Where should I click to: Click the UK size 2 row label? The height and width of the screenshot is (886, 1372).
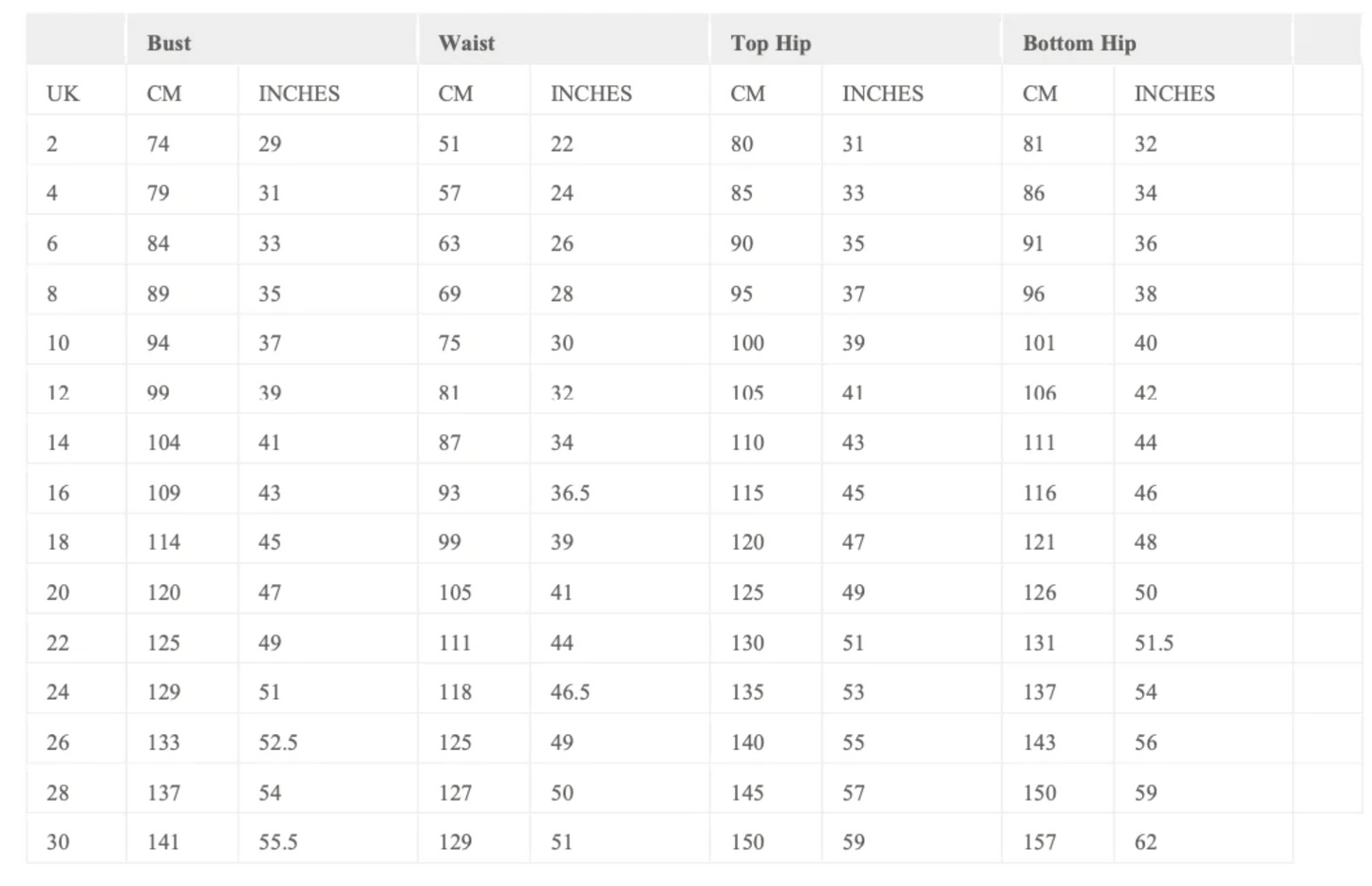52,143
